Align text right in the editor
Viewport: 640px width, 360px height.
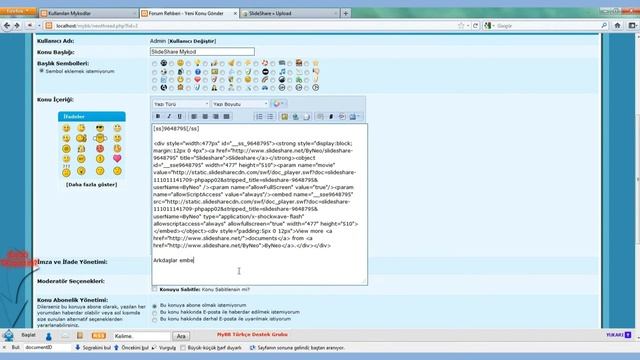(x=216, y=116)
